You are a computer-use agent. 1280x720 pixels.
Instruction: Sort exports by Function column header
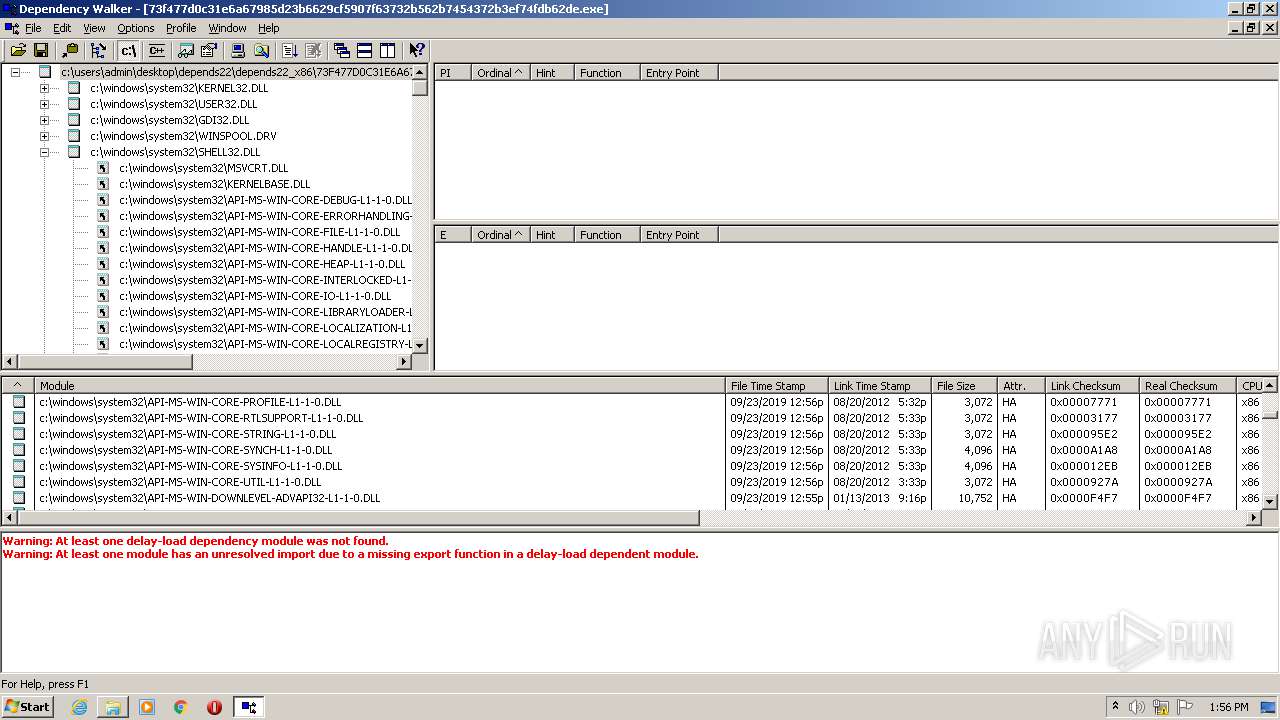607,235
